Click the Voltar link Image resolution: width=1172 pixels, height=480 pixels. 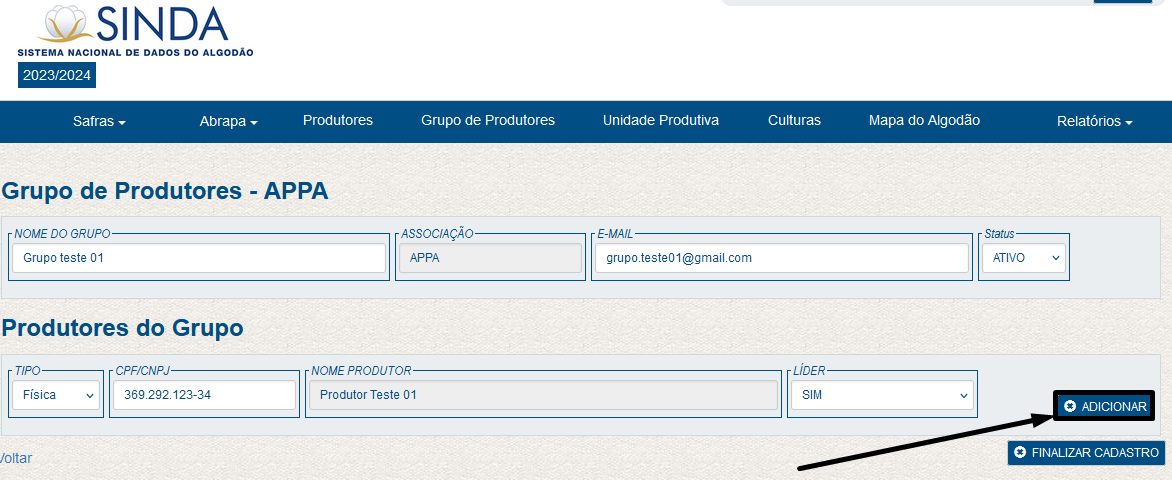15,458
